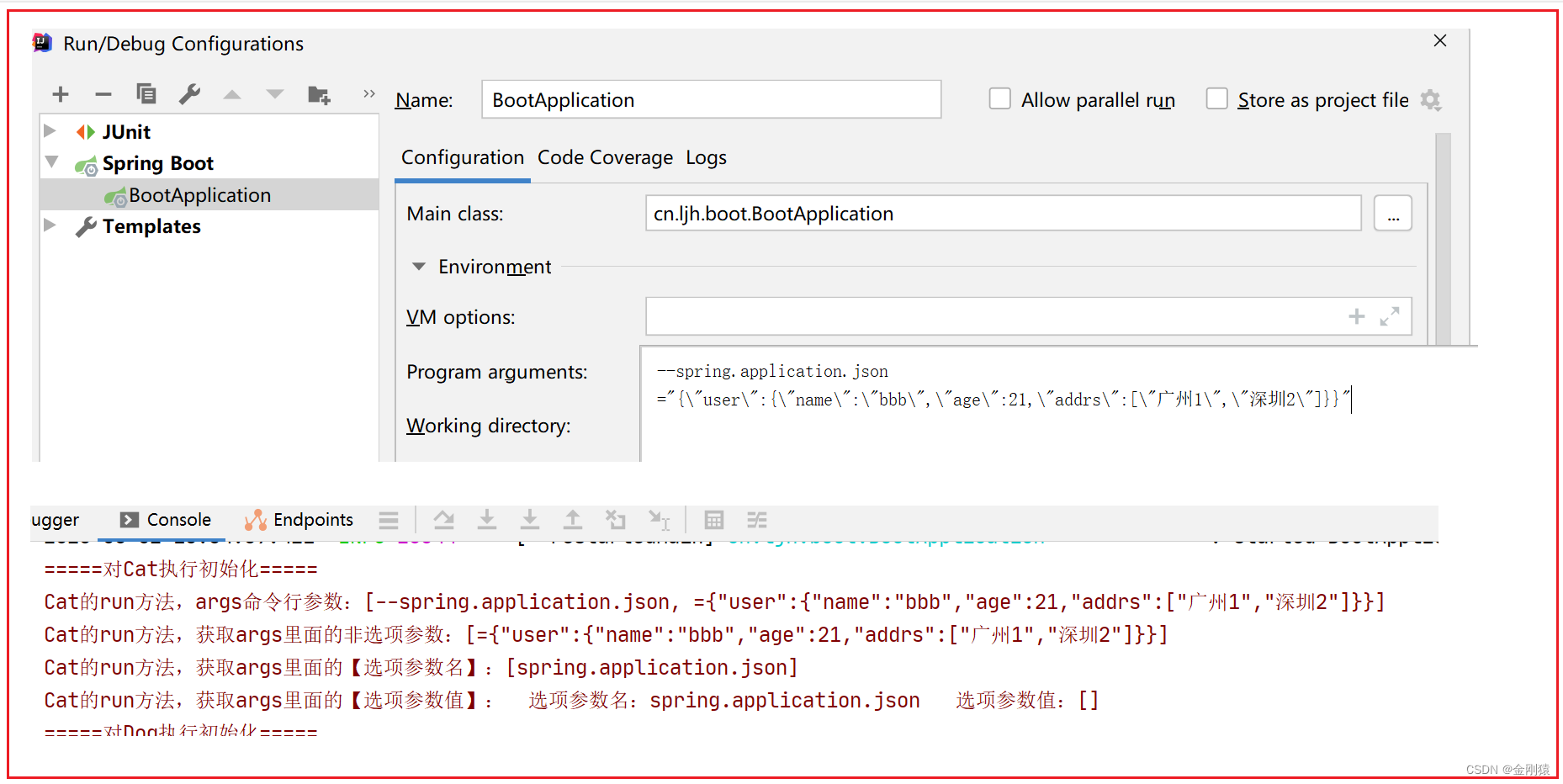The height and width of the screenshot is (784, 1563).
Task: Click Run to Cursor debugger icon
Action: pos(660,520)
